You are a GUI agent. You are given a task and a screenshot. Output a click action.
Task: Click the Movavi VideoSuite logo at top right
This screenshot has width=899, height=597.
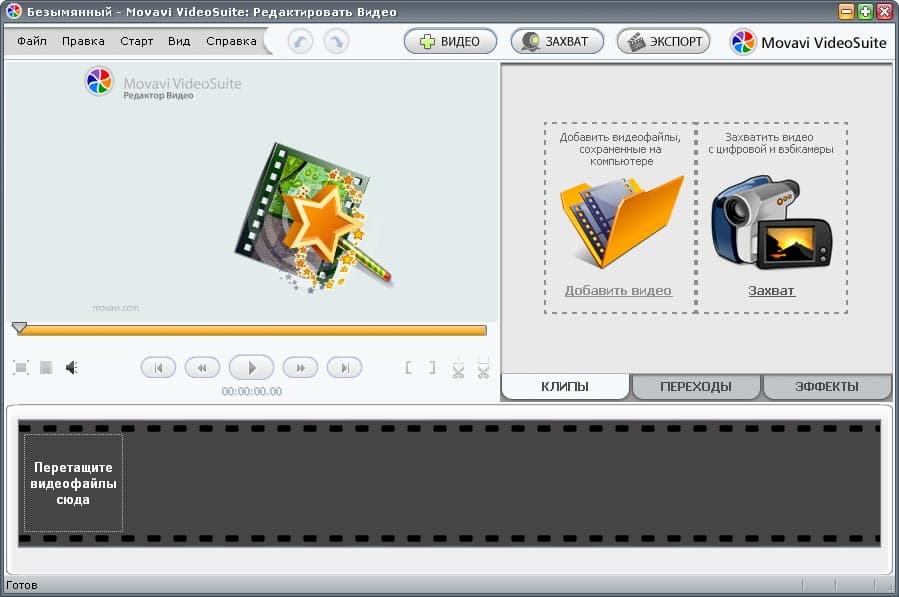point(808,42)
